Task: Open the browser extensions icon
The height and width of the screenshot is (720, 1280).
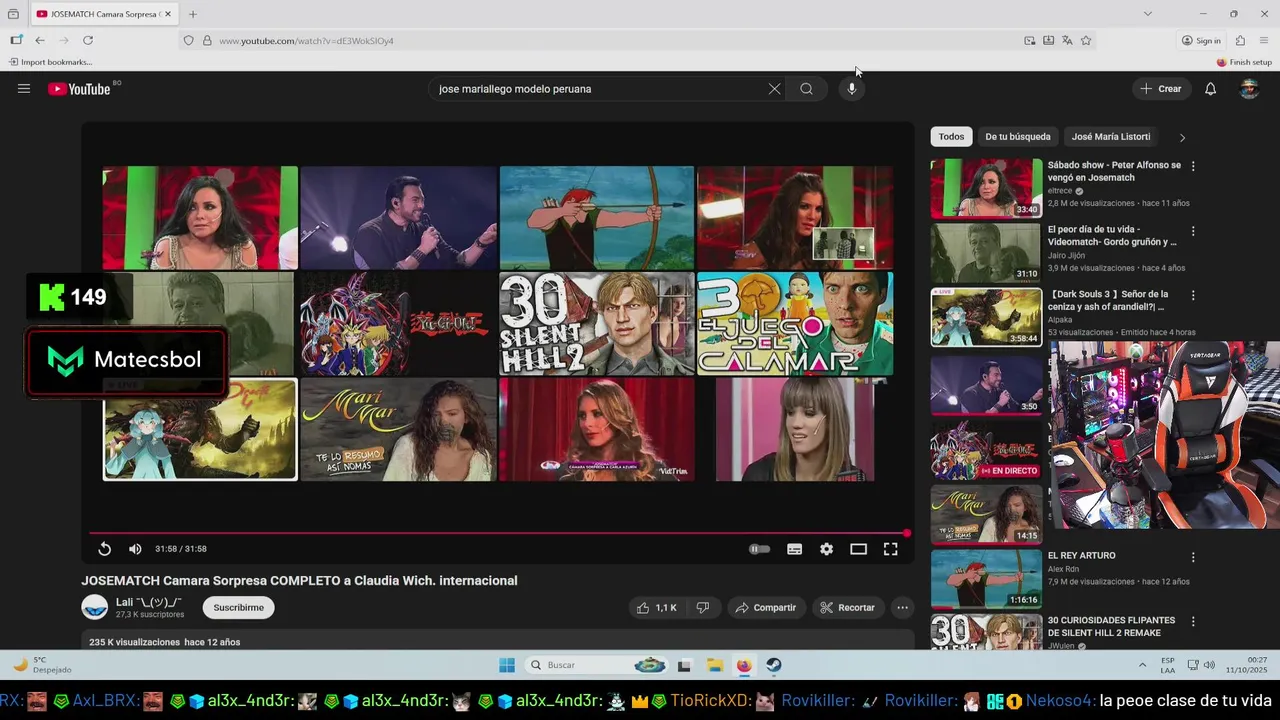Action: point(1240,40)
